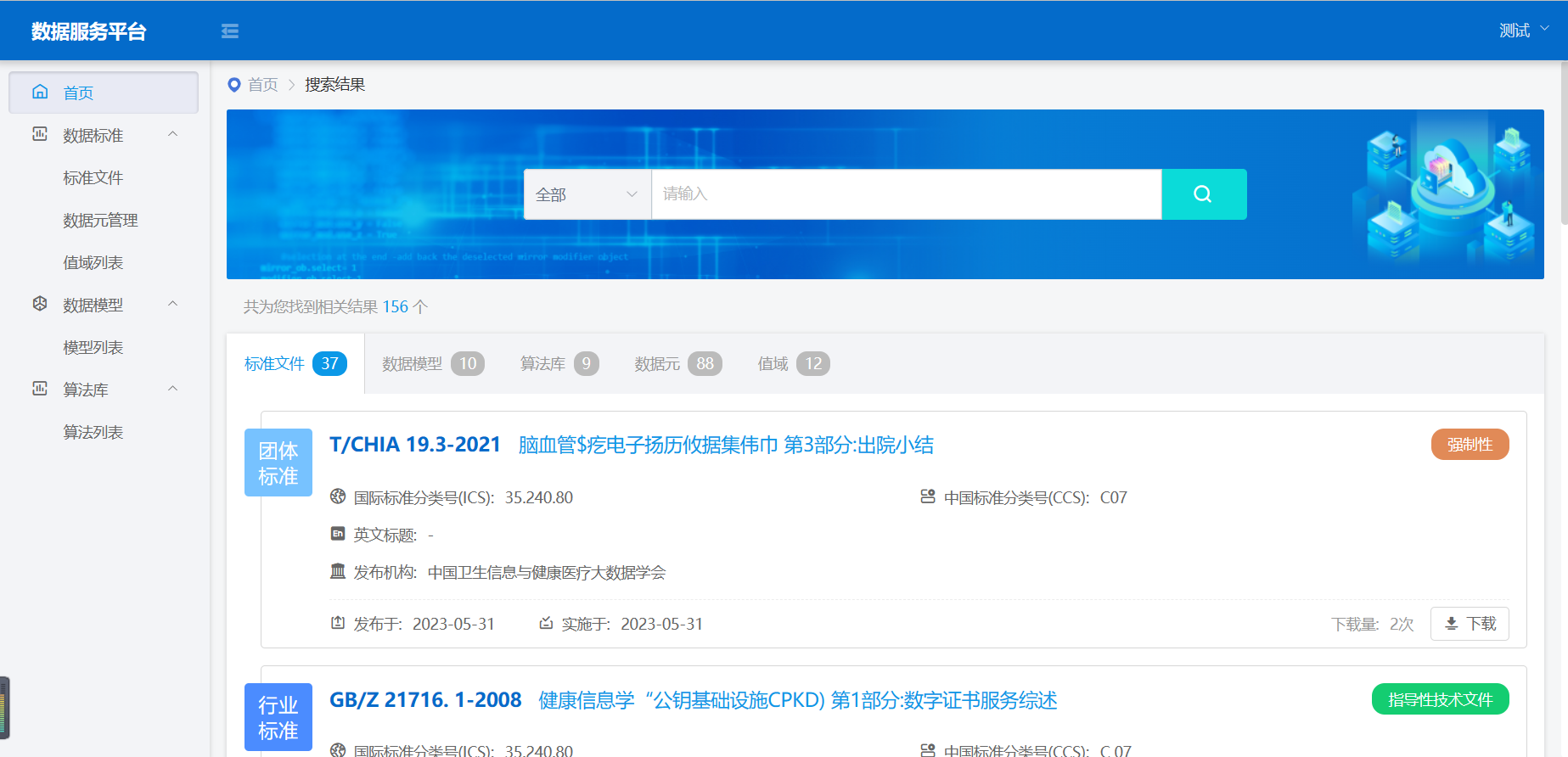Open 模型列表 in the sidebar

(93, 347)
